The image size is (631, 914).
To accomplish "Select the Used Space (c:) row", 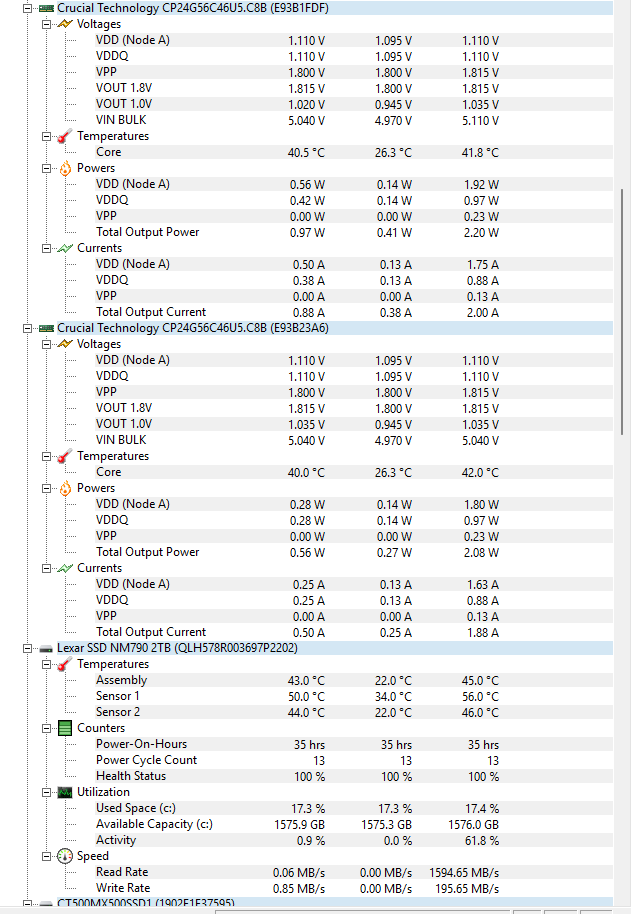I will click(x=353, y=808).
